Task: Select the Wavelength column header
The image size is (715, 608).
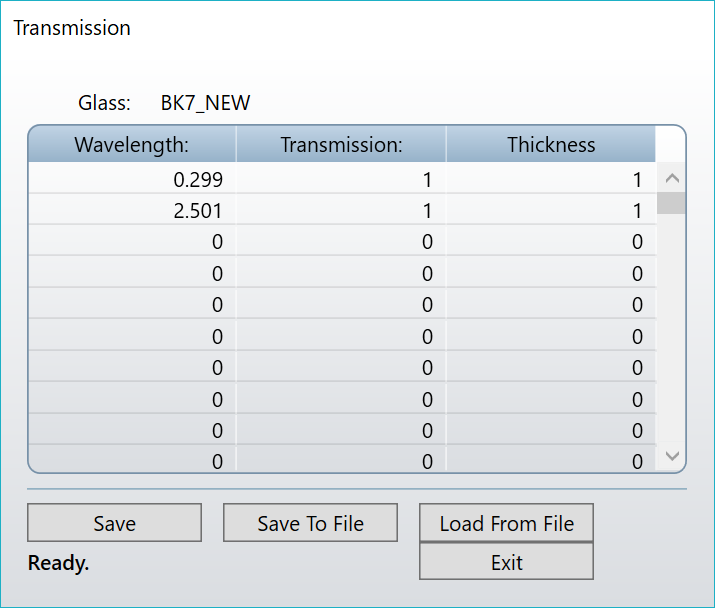Action: coord(132,144)
